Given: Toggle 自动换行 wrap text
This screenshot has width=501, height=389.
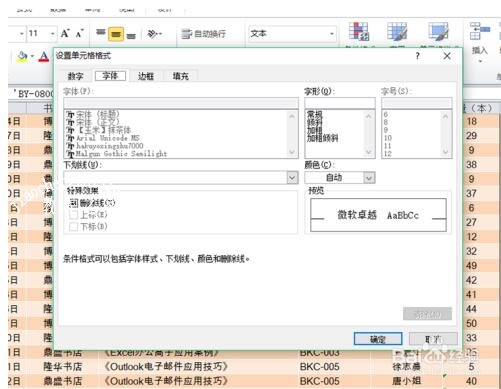Looking at the screenshot, I should (204, 34).
